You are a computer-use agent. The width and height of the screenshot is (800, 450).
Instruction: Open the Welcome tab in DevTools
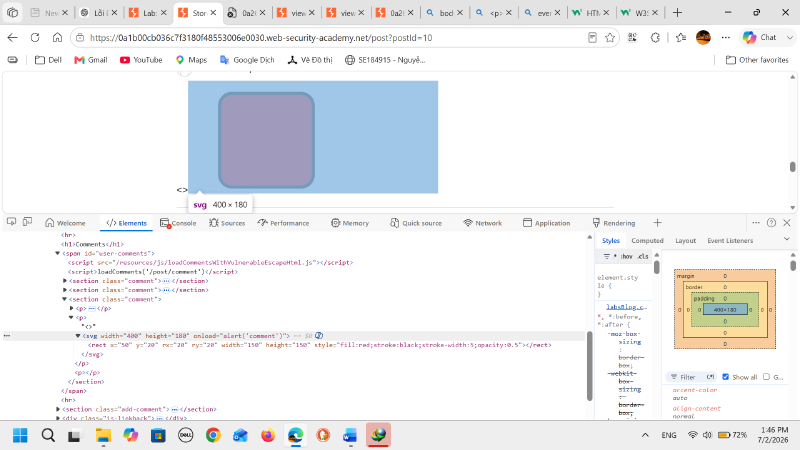[65, 223]
